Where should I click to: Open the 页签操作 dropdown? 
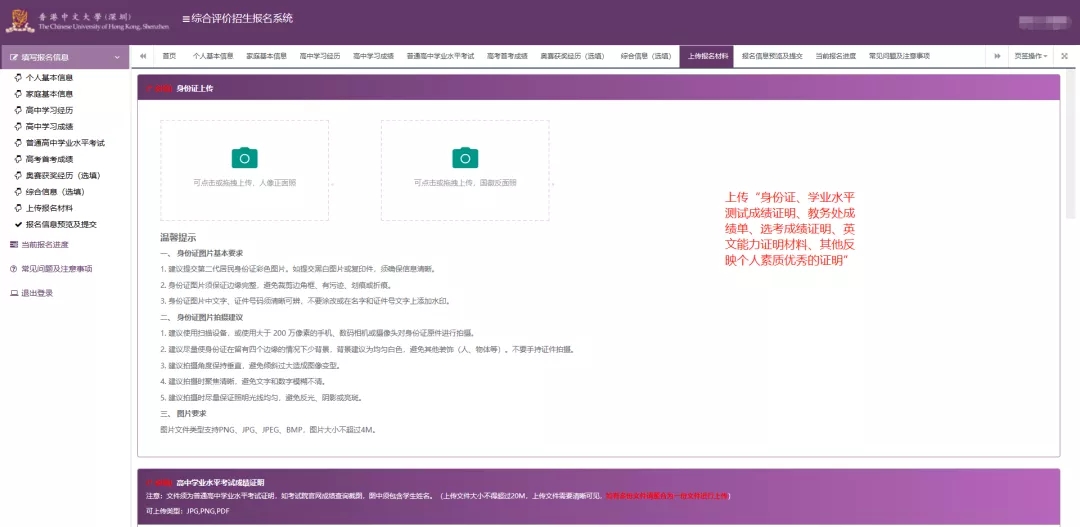coord(1030,56)
